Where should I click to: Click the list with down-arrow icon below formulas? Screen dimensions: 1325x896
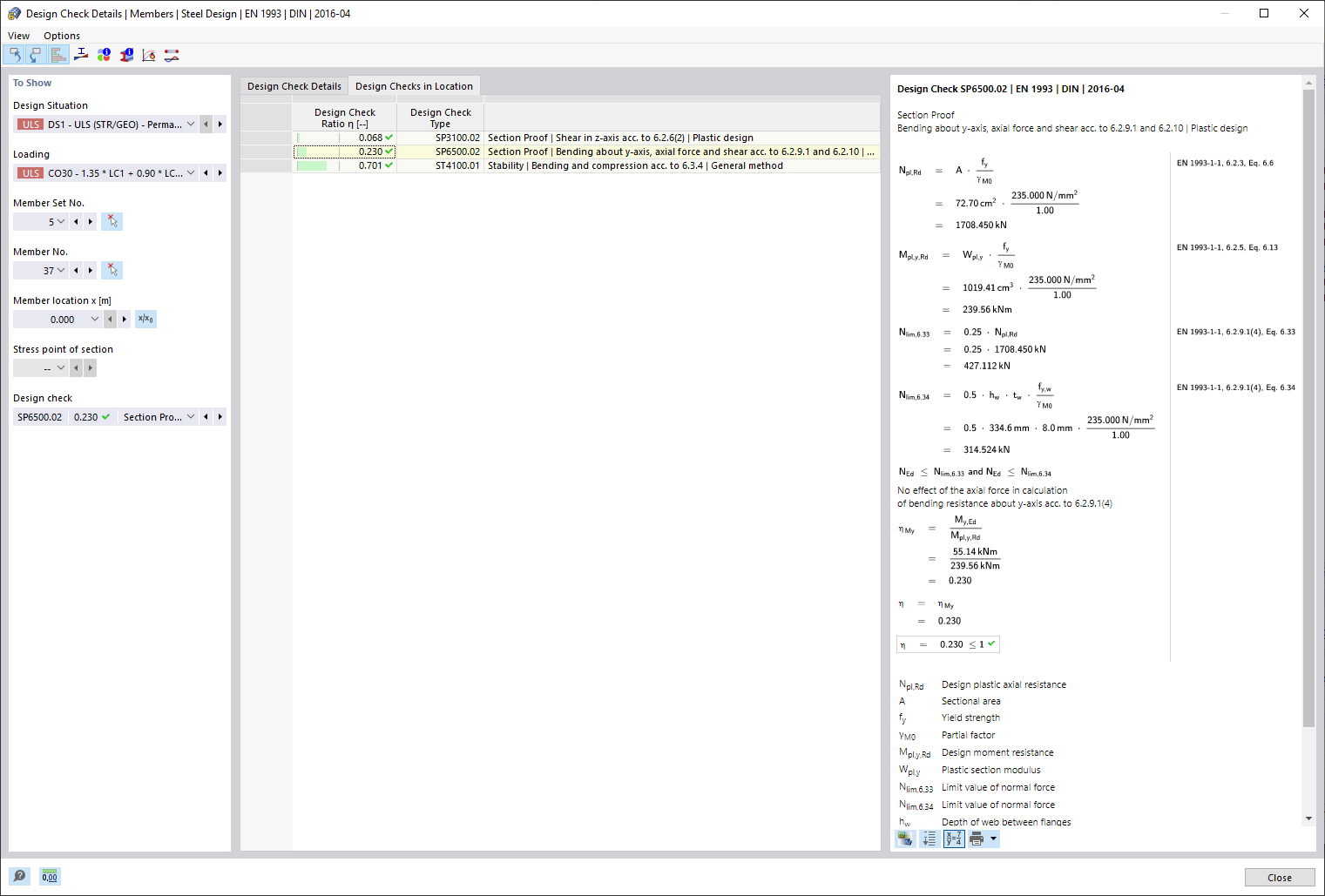[930, 839]
